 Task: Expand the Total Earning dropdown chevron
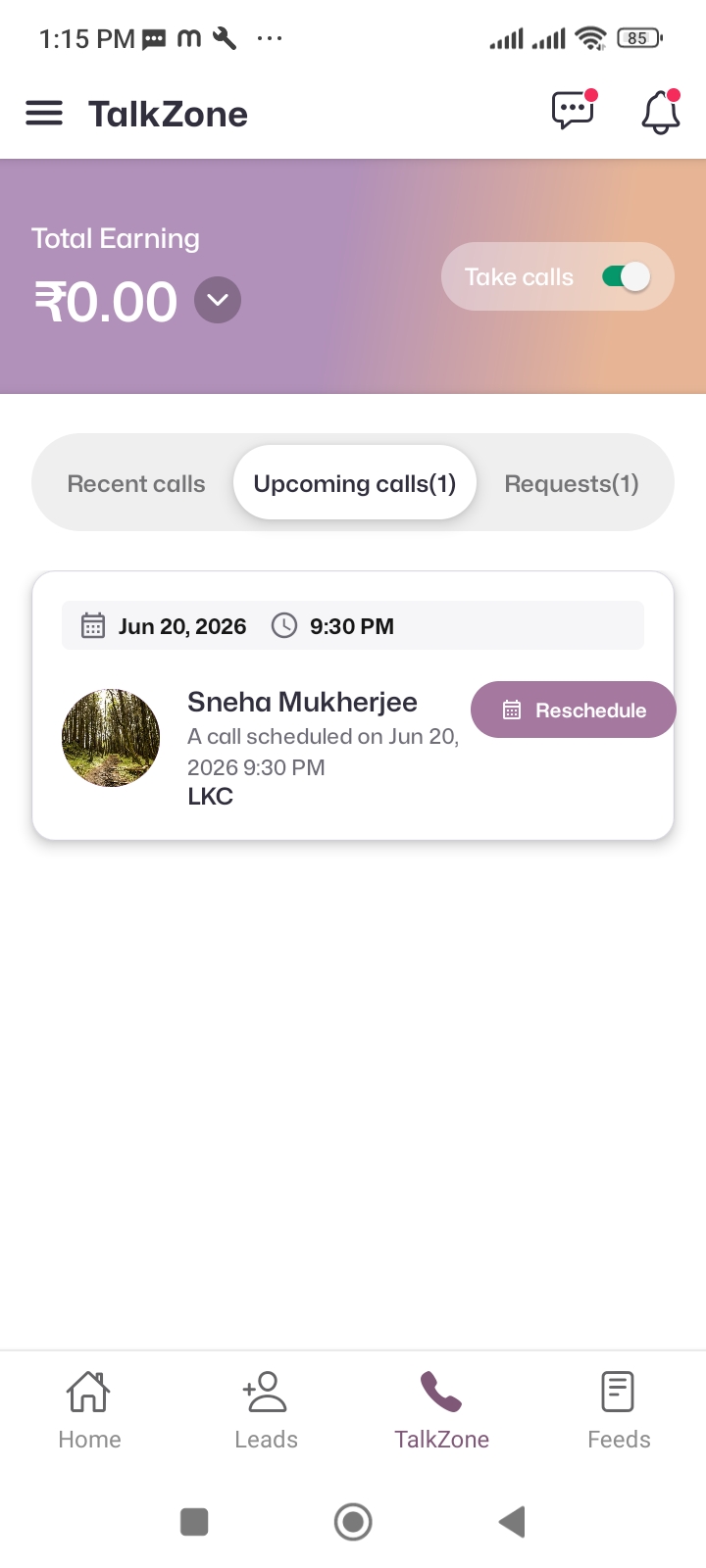(218, 300)
